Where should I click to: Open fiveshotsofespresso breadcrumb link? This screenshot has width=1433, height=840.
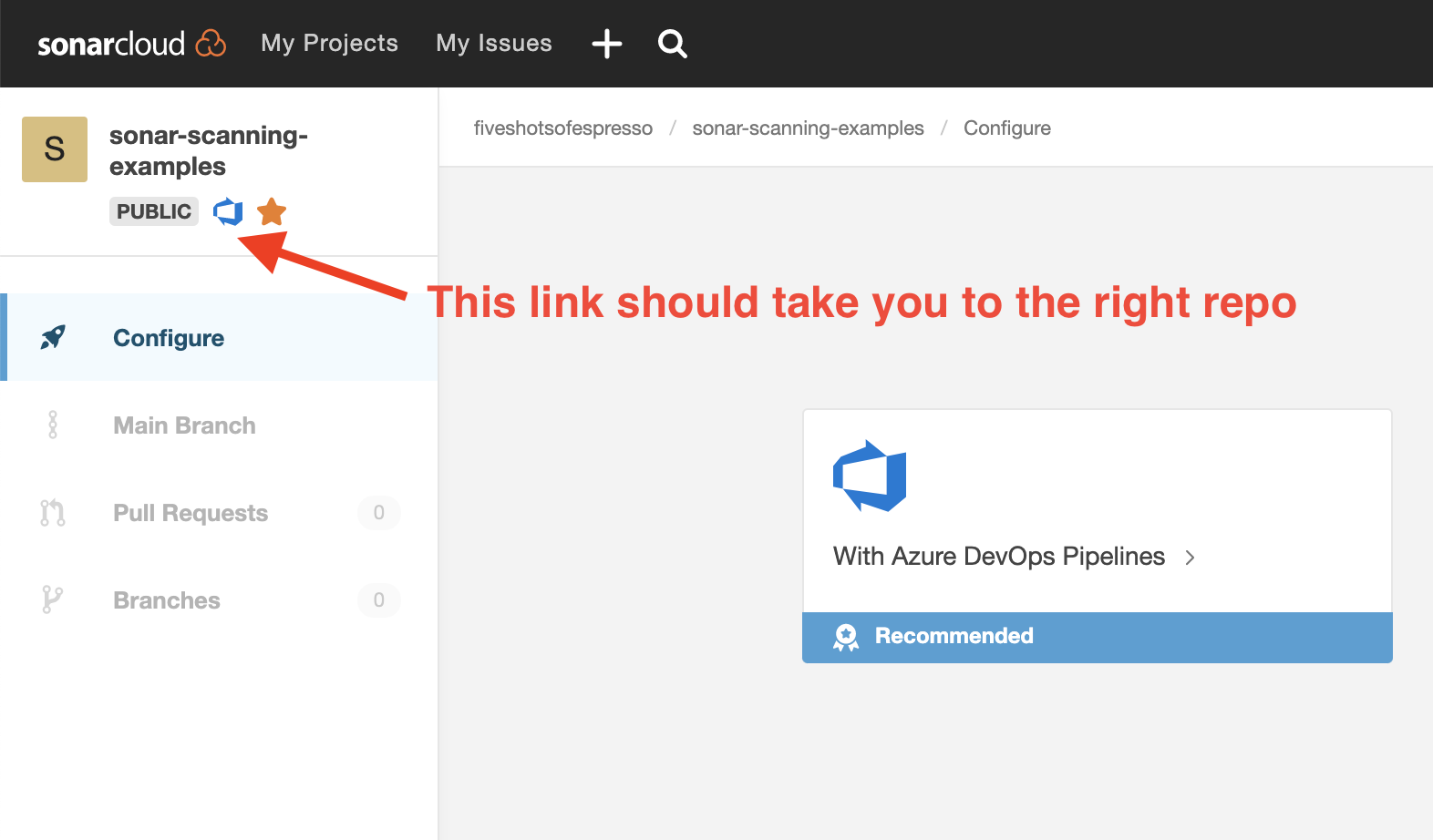563,128
